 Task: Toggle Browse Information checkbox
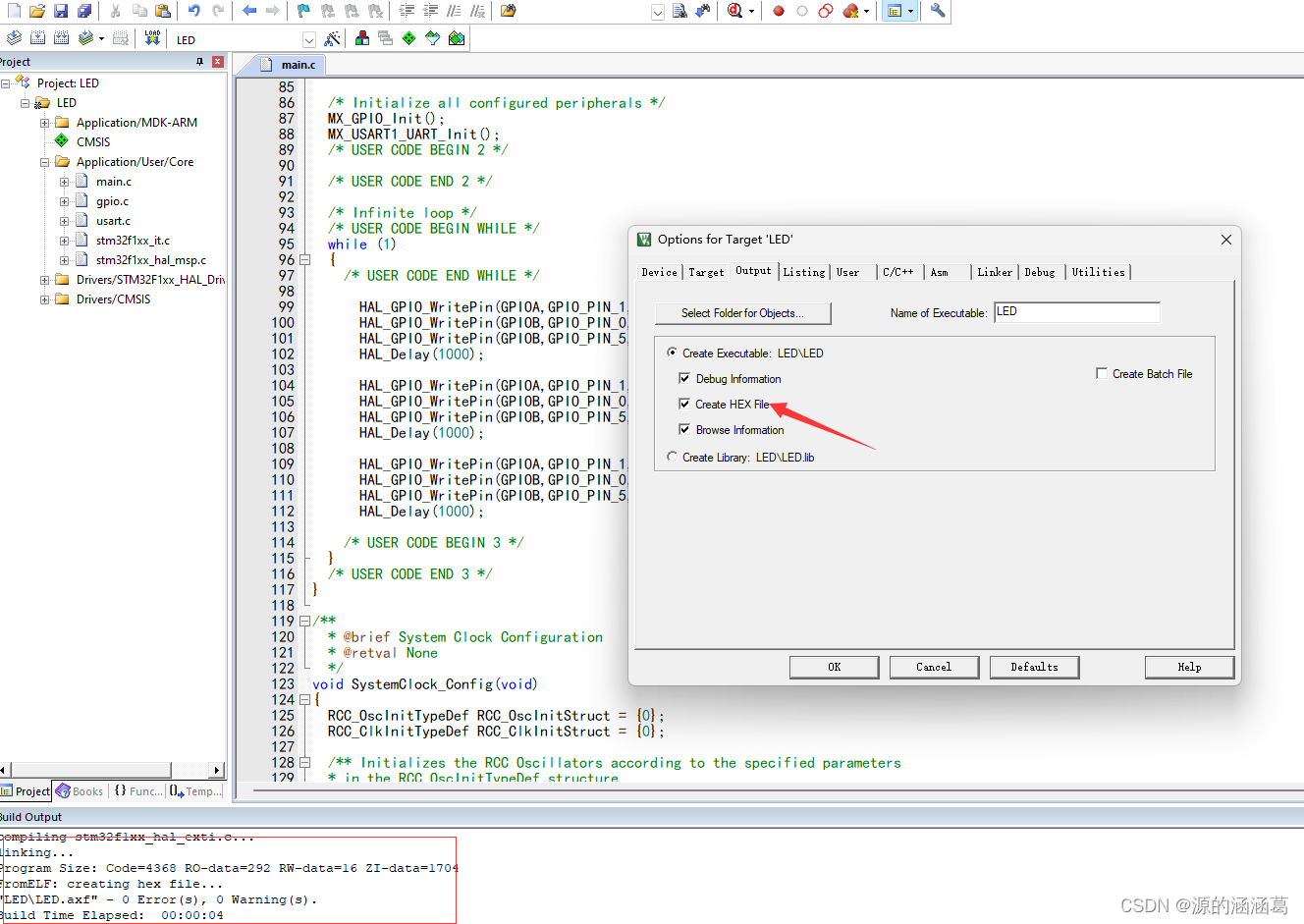click(684, 429)
